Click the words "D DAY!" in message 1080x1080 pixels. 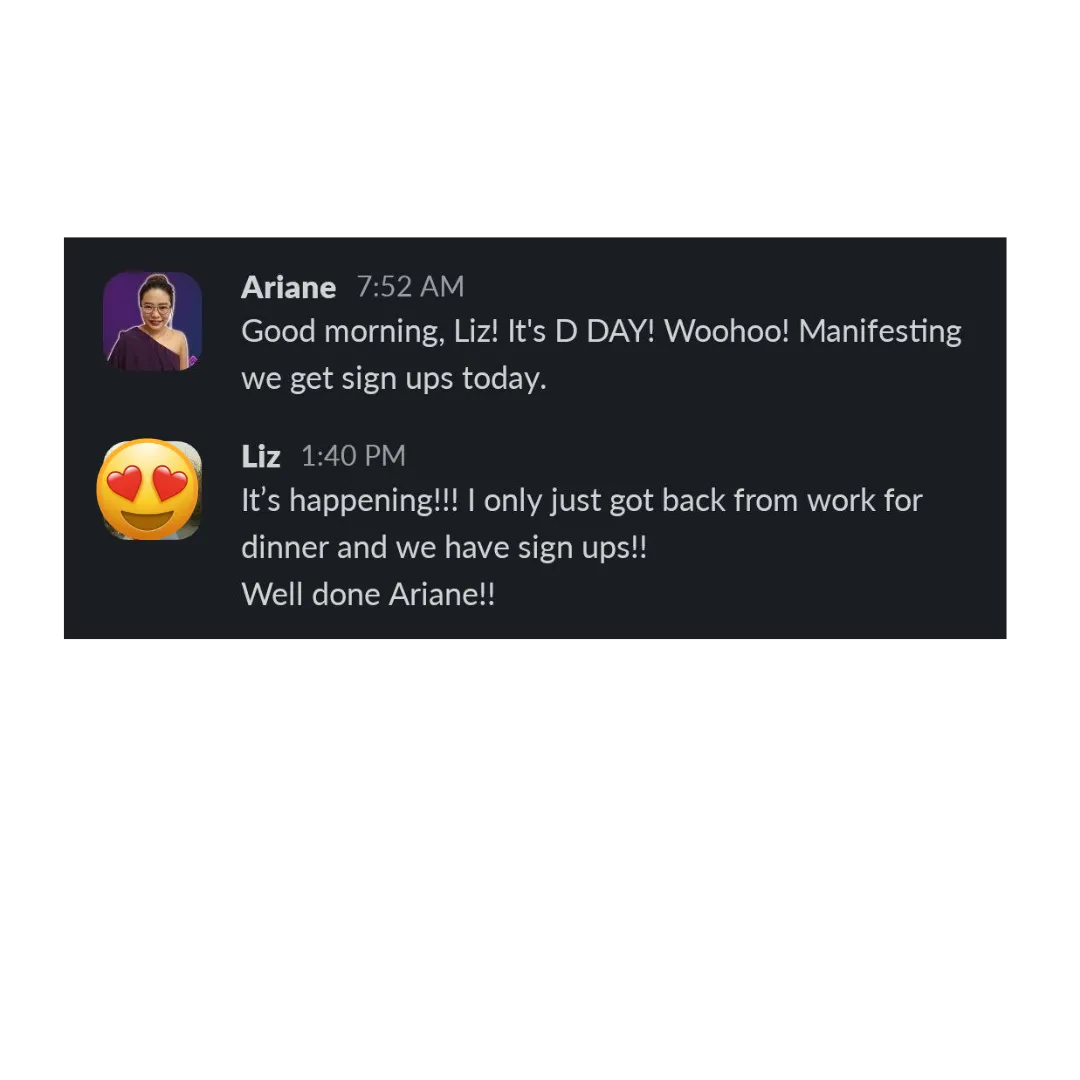click(605, 331)
